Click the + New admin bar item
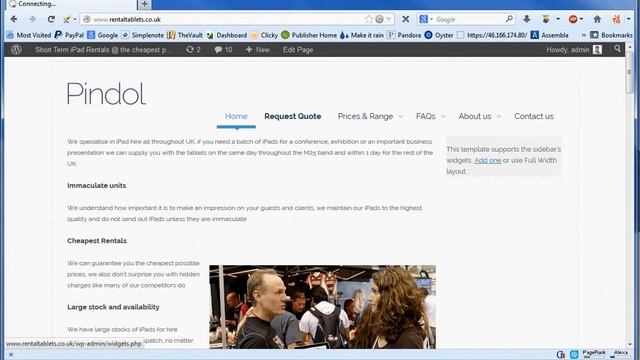This screenshot has width=640, height=360. click(x=258, y=50)
